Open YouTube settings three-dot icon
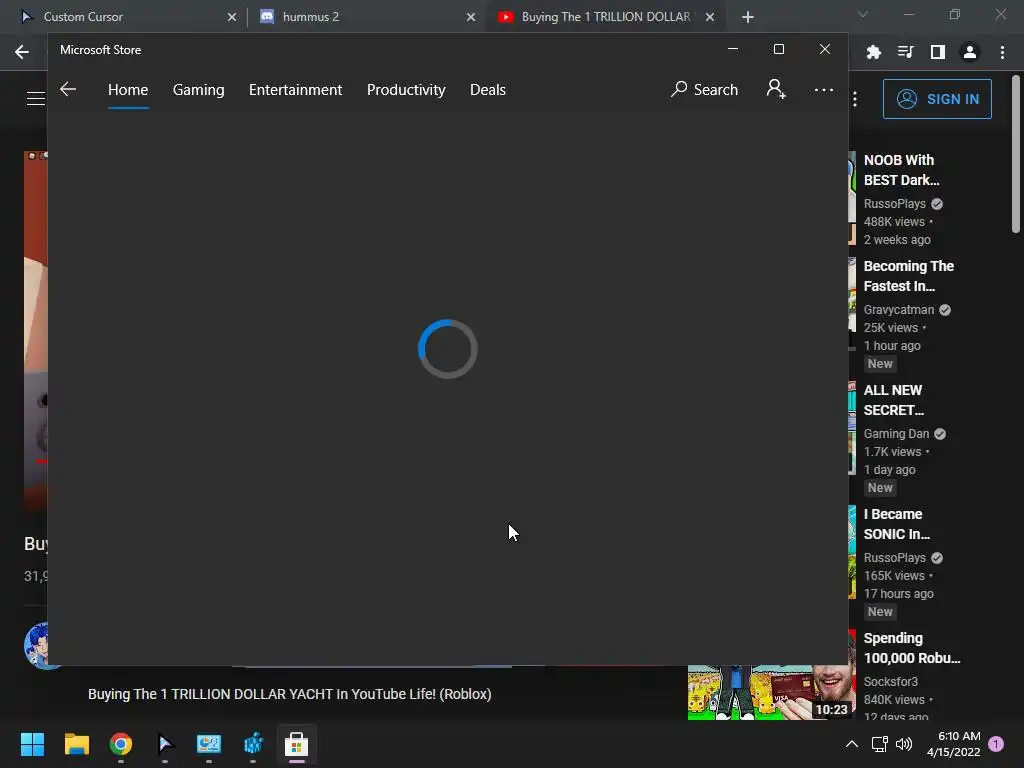Screen dimensions: 1024x768 click(855, 99)
